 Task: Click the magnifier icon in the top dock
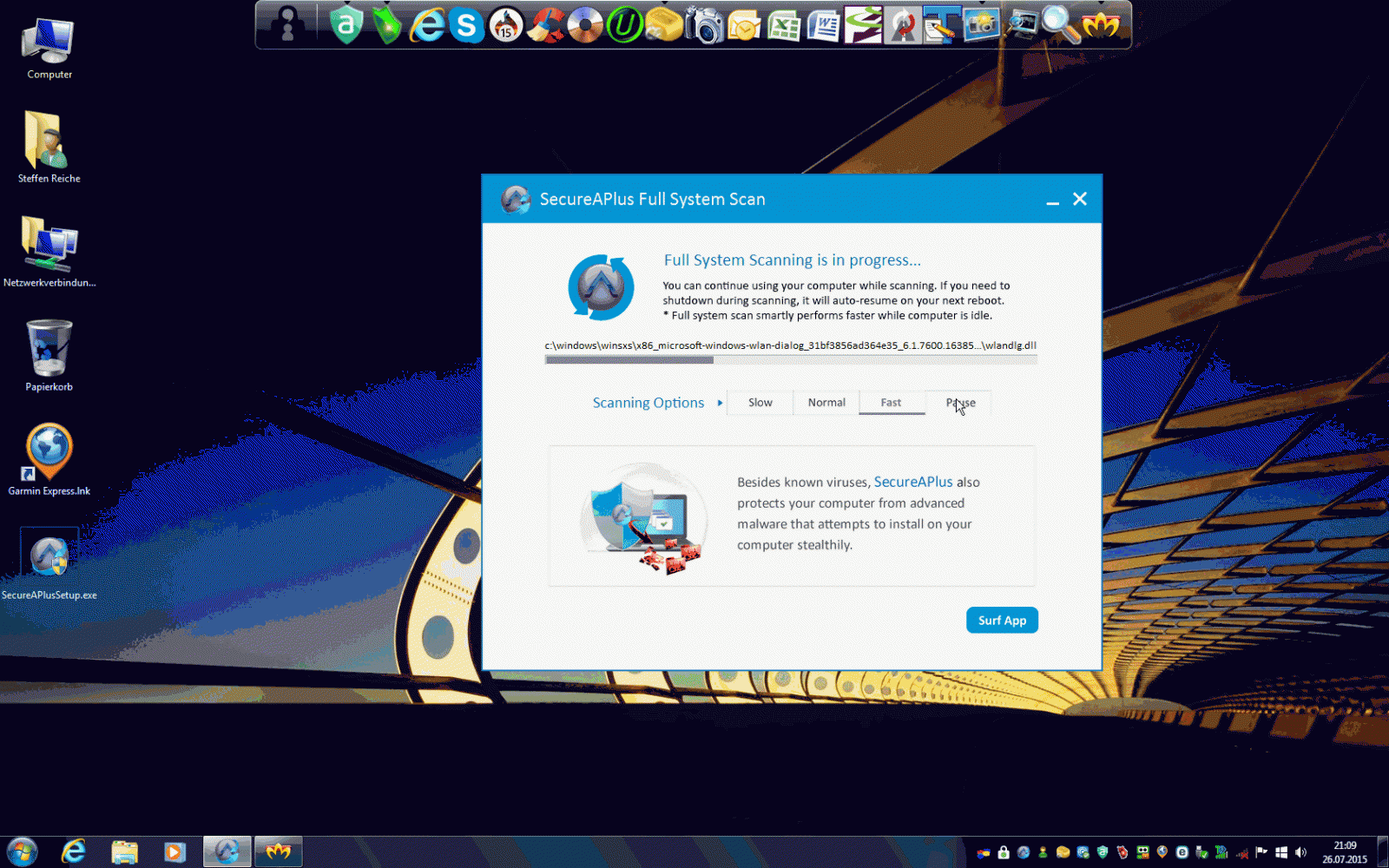coord(1059,25)
